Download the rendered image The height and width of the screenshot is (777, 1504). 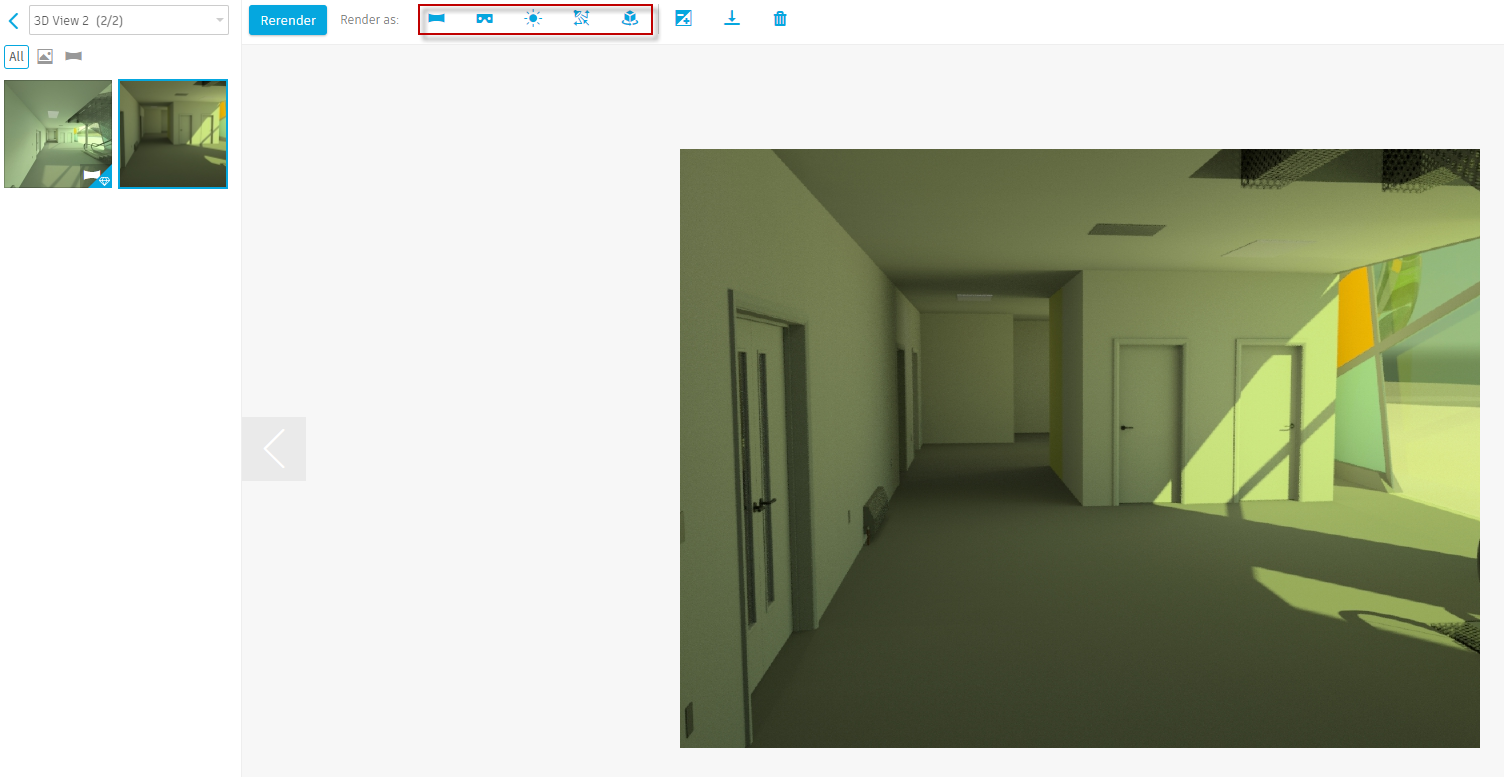click(x=732, y=18)
